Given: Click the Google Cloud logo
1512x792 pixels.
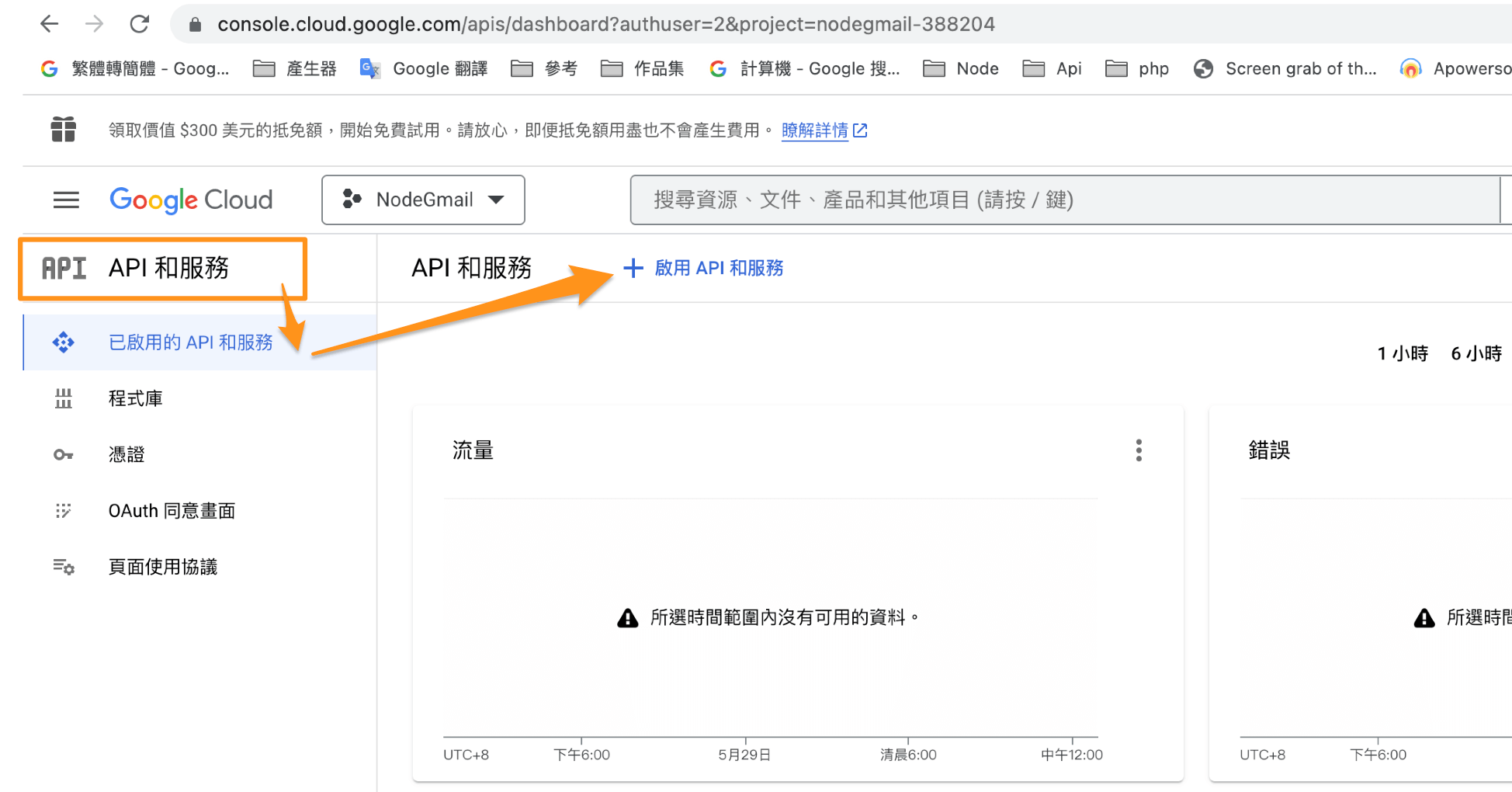Looking at the screenshot, I should [x=191, y=200].
